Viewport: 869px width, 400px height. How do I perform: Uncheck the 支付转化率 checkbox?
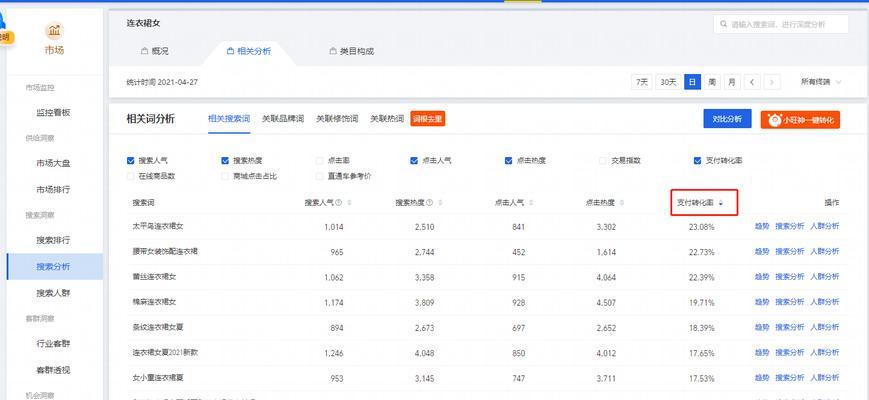pyautogui.click(x=698, y=161)
